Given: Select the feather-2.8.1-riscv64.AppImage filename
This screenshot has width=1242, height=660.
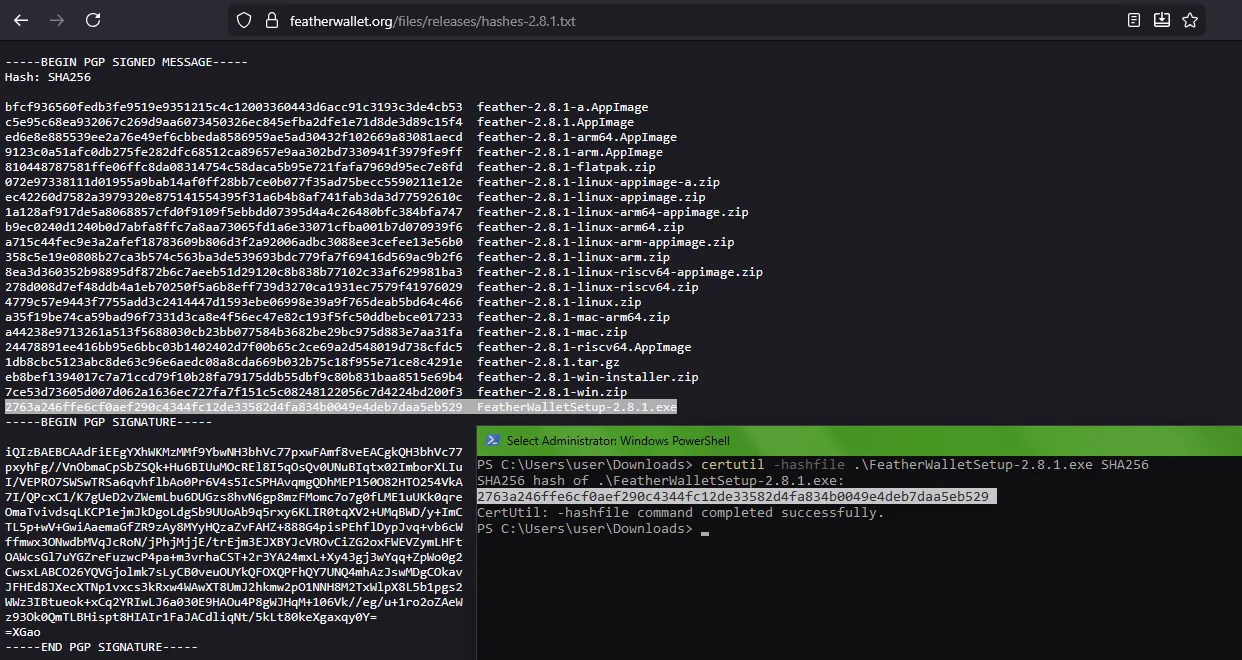Looking at the screenshot, I should pyautogui.click(x=584, y=347).
